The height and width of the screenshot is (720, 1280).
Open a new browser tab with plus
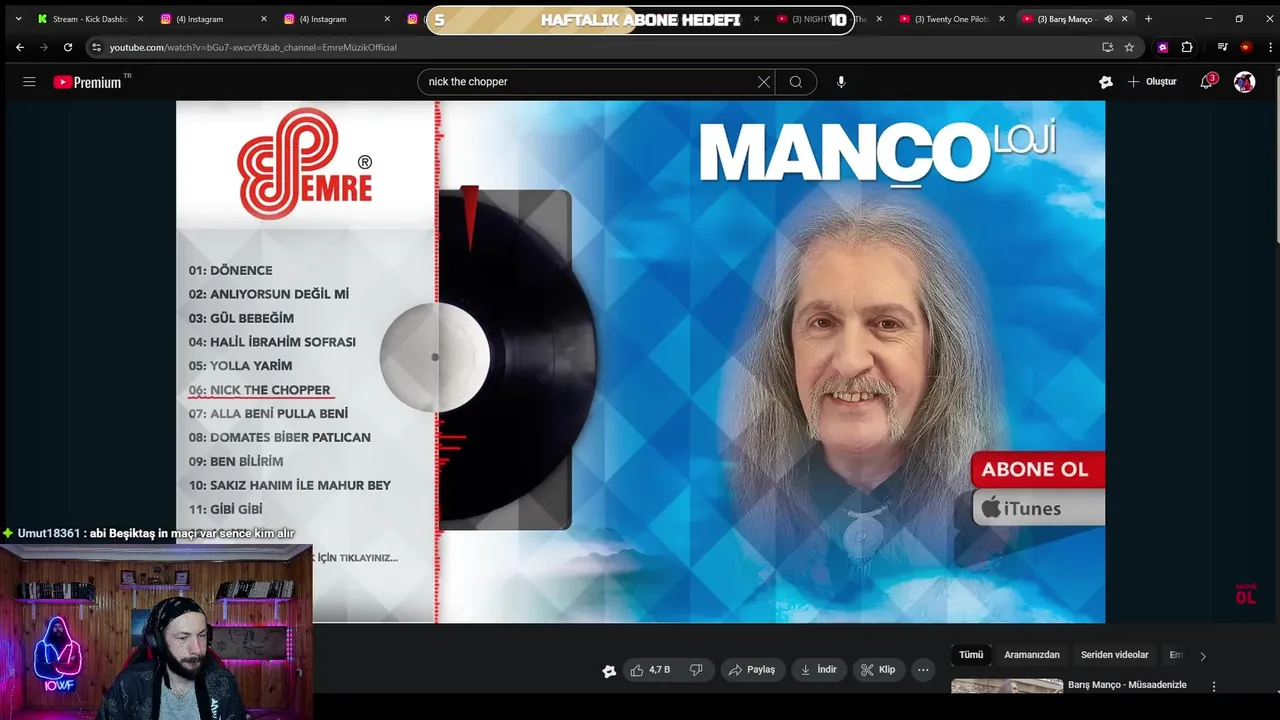coord(1148,19)
